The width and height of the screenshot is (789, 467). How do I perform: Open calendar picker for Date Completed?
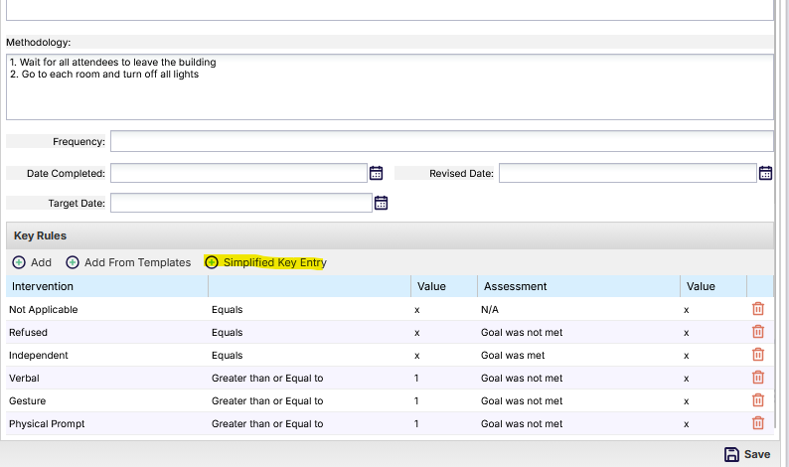coord(376,173)
